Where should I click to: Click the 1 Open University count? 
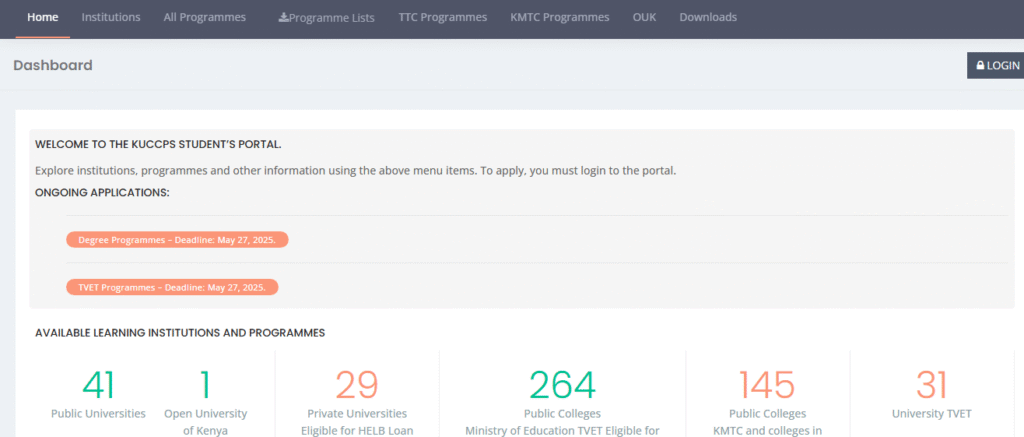point(206,385)
